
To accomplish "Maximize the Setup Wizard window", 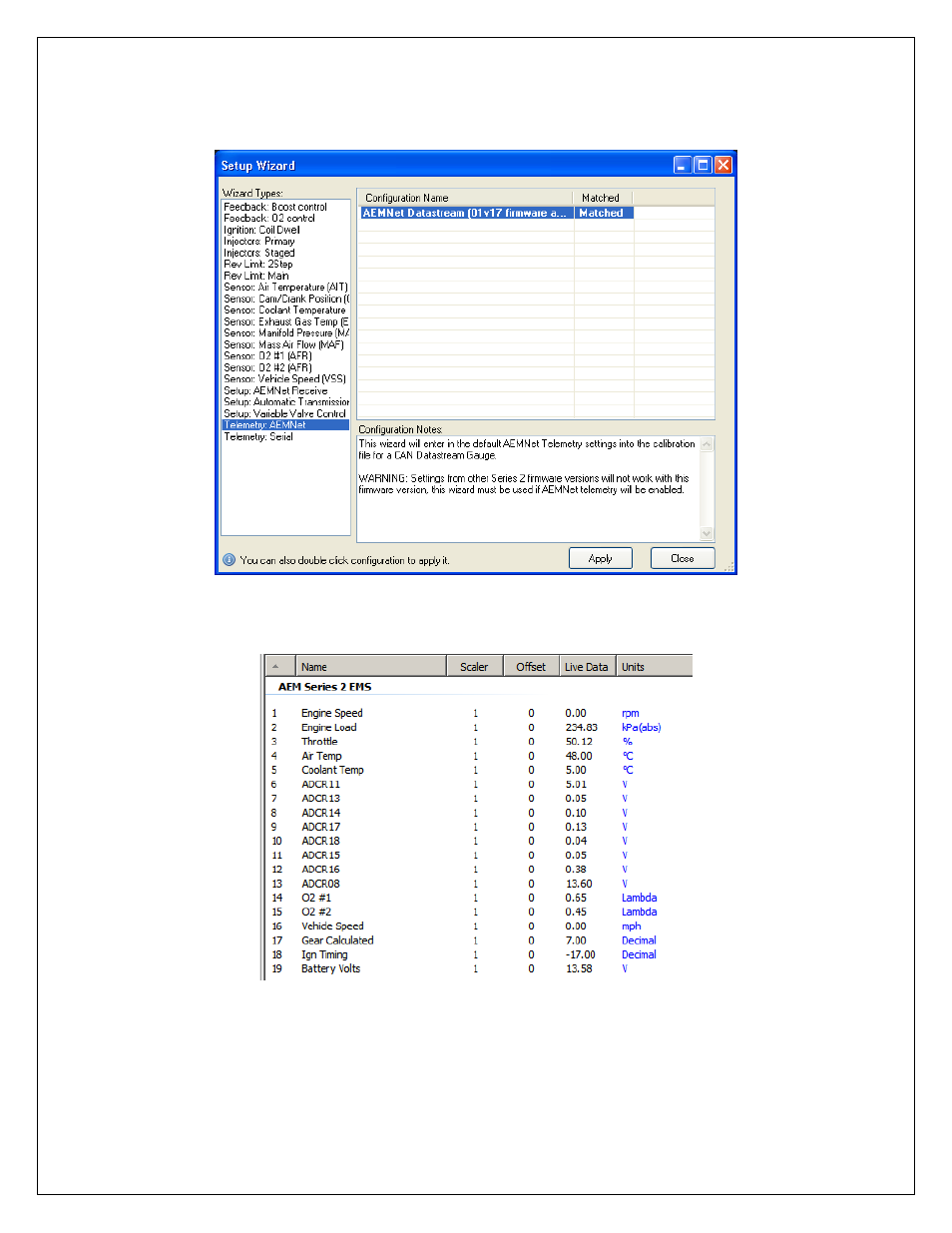I will (x=703, y=165).
